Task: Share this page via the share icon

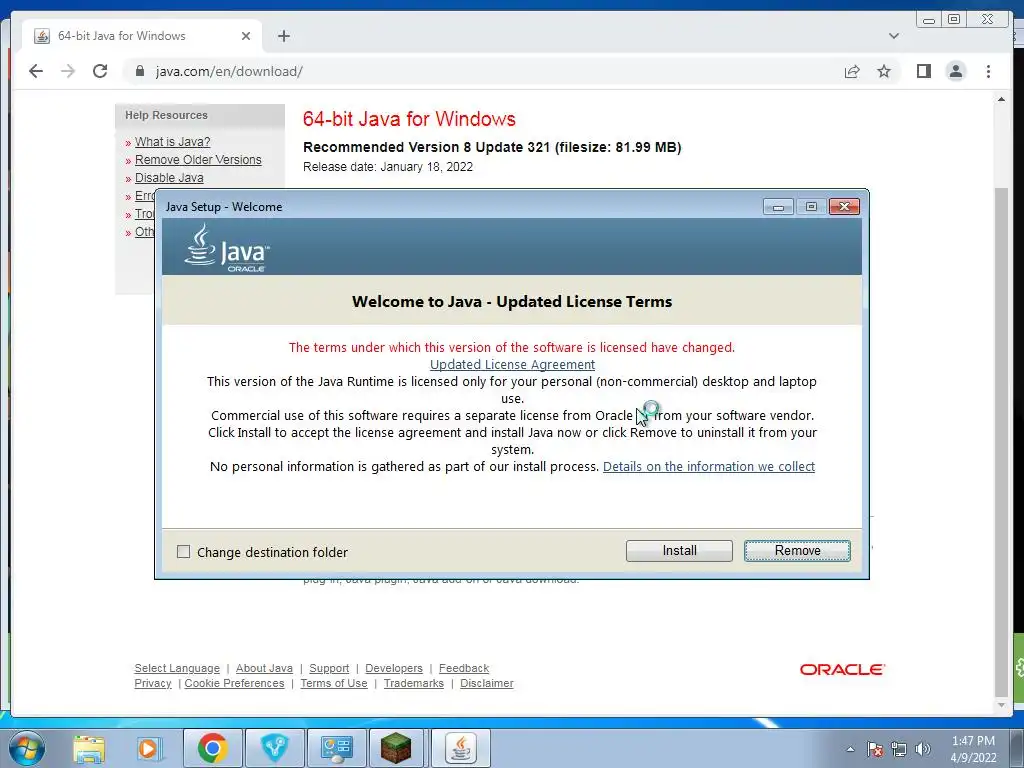Action: click(x=852, y=71)
